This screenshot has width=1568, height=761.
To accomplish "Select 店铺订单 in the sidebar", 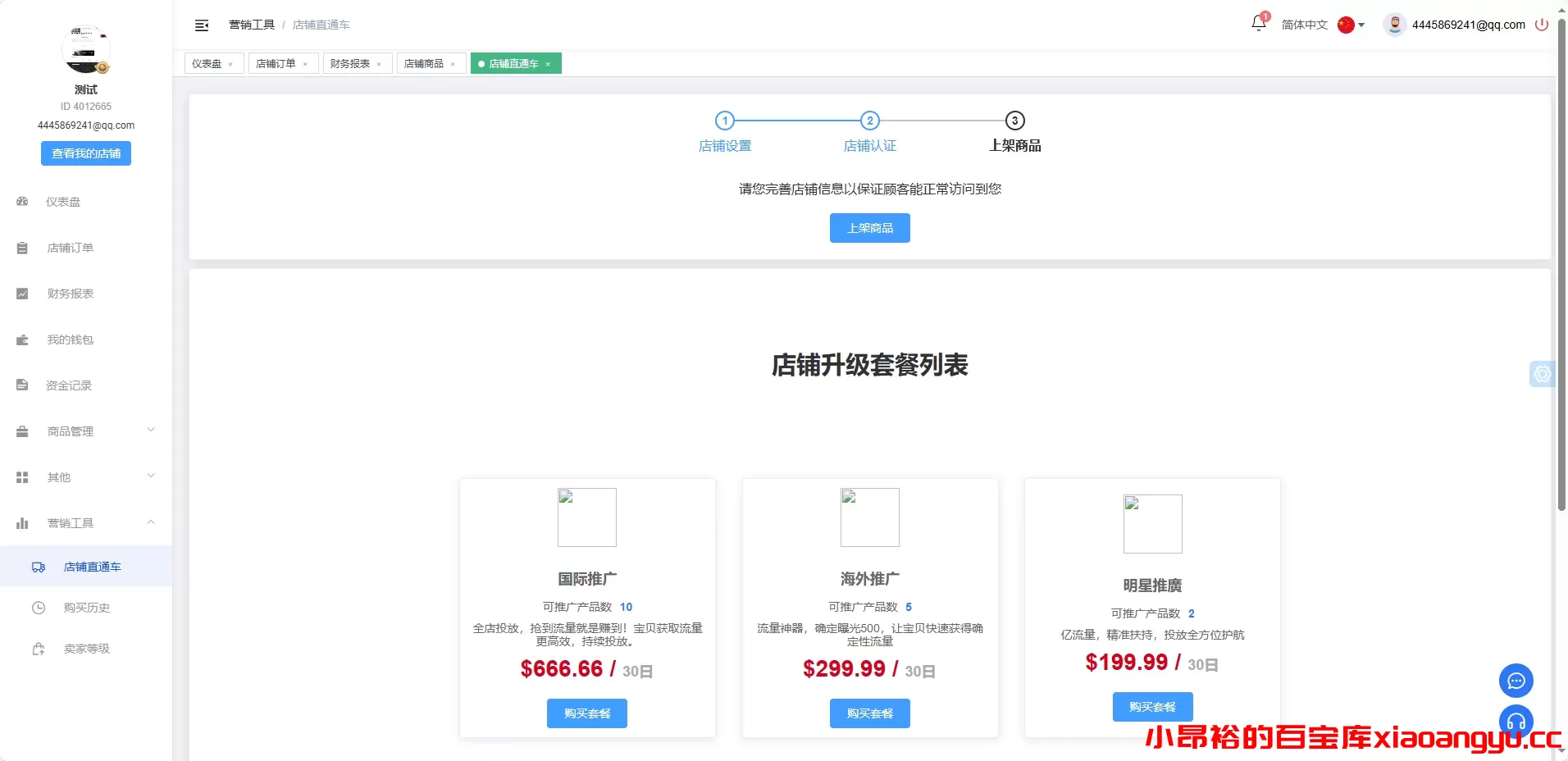I will tap(71, 248).
